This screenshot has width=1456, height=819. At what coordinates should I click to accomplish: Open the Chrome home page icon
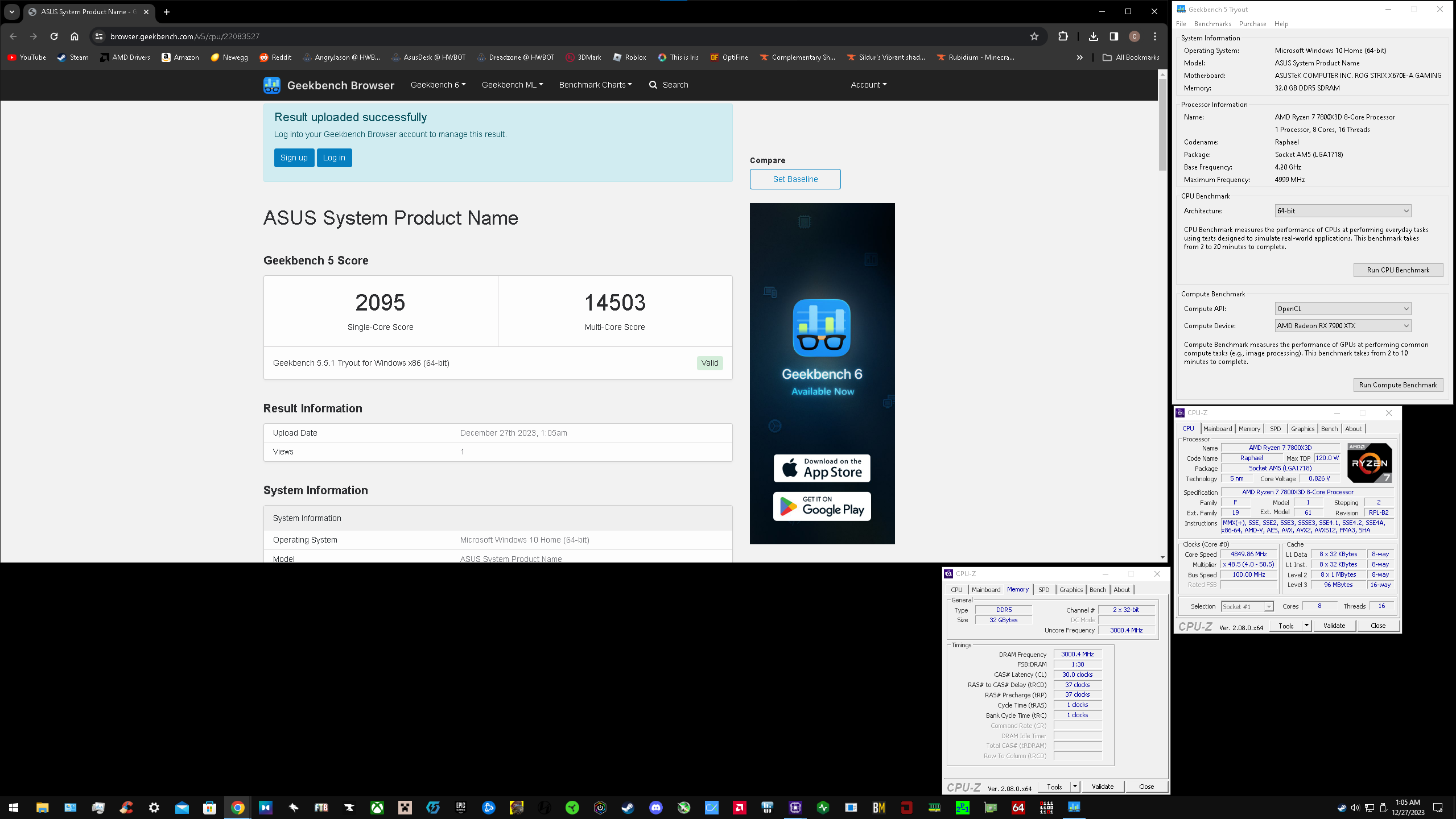[75, 36]
